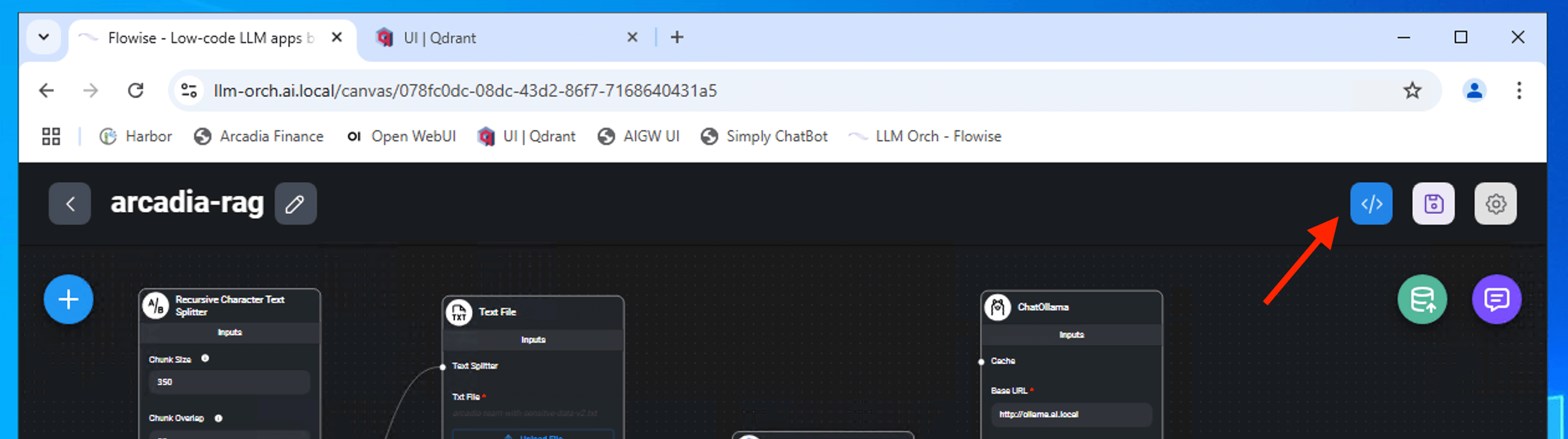Open the purple chat message bubble

tap(1496, 299)
